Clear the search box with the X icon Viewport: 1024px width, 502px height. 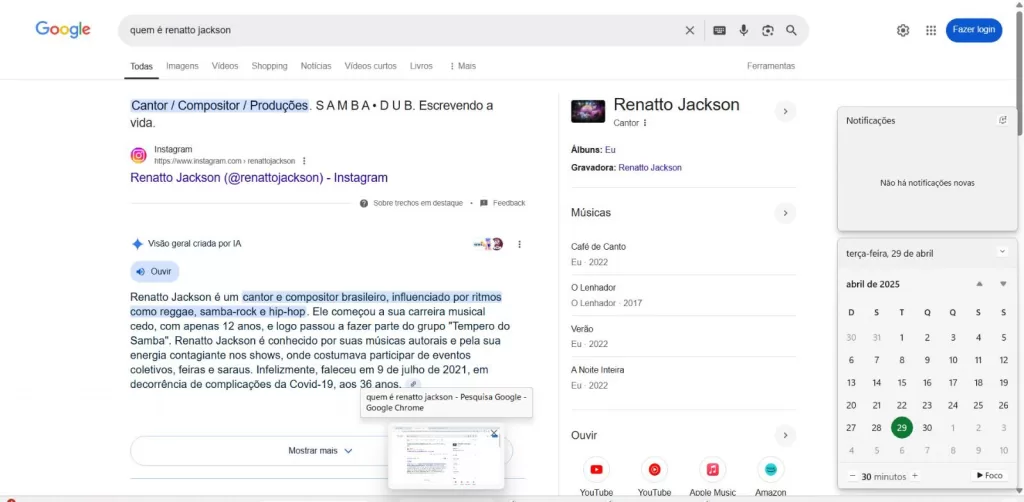689,30
